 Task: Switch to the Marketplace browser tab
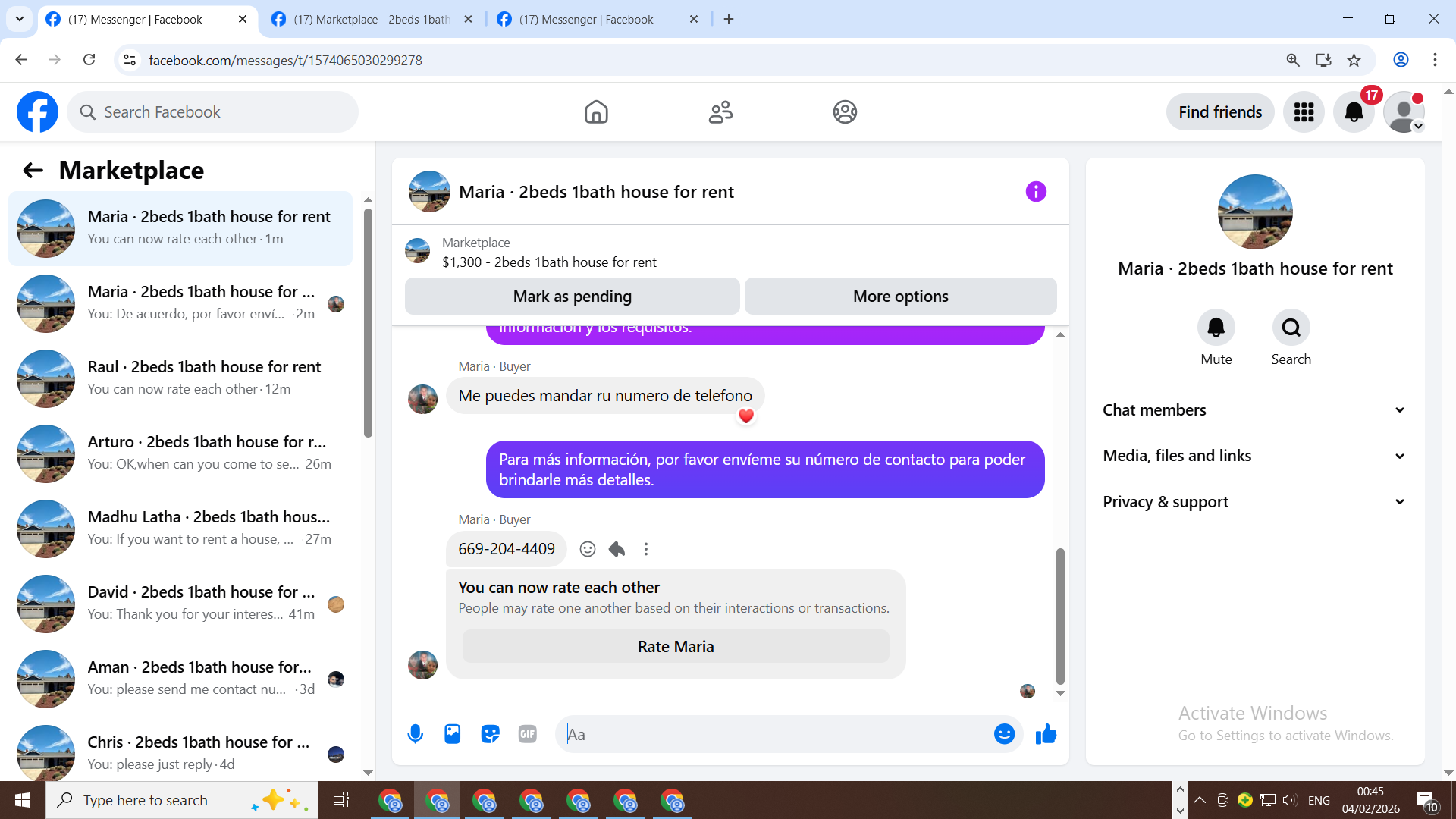point(372,19)
